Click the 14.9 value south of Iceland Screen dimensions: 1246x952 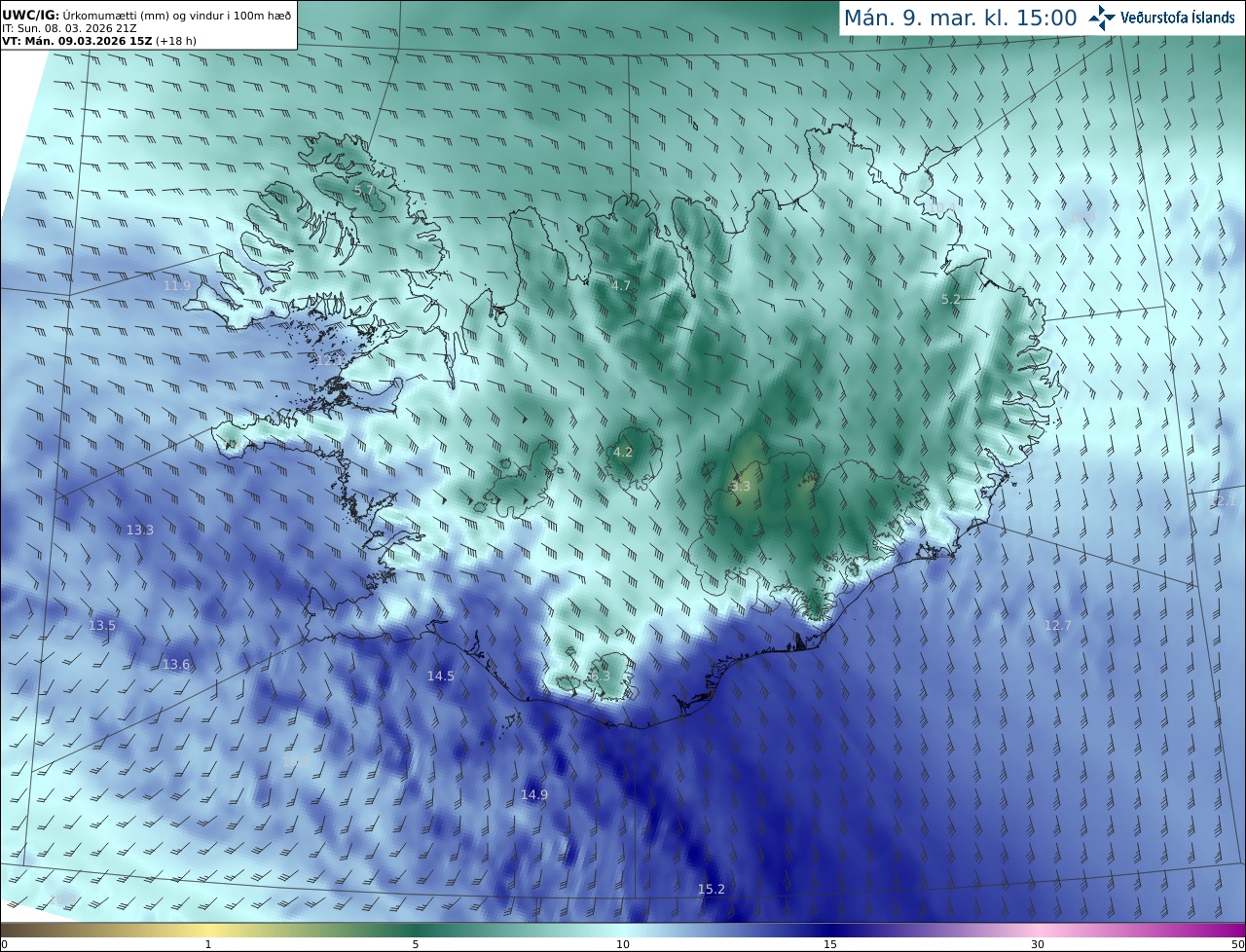(x=534, y=794)
